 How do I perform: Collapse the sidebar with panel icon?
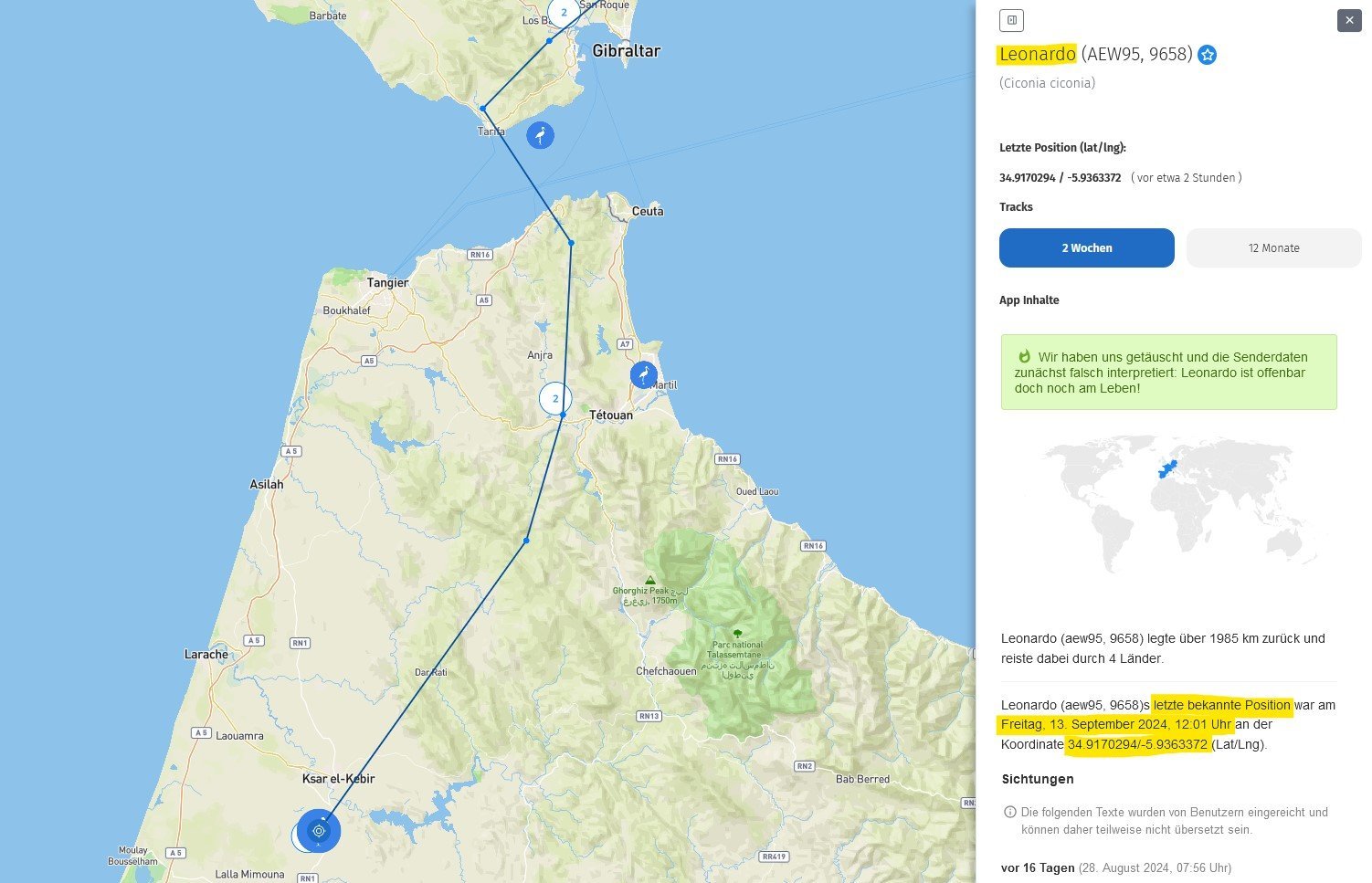click(1011, 20)
